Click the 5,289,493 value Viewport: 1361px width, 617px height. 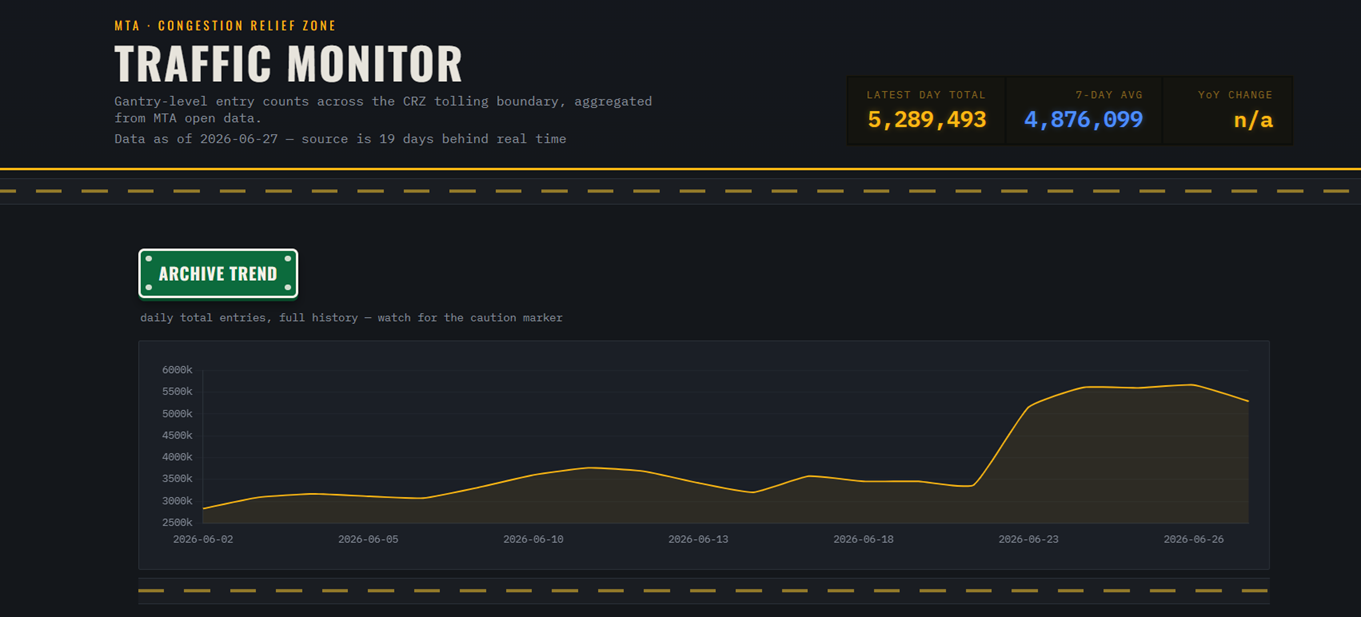926,120
